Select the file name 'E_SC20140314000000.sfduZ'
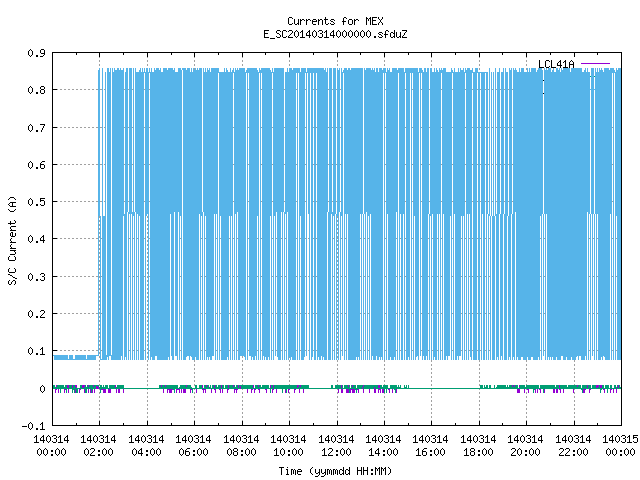640x480 pixels. pos(335,34)
